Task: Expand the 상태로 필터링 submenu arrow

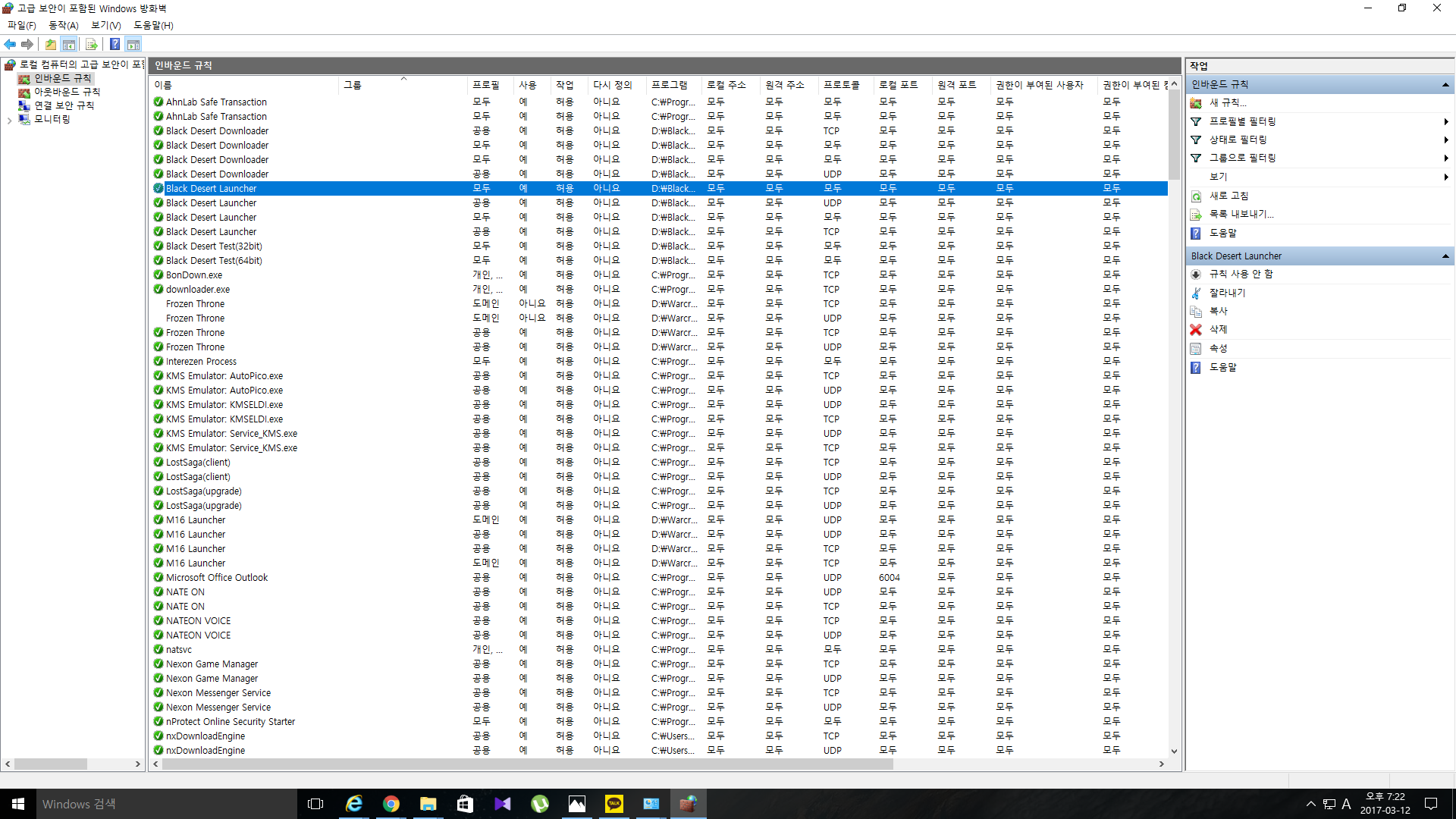Action: (x=1446, y=140)
